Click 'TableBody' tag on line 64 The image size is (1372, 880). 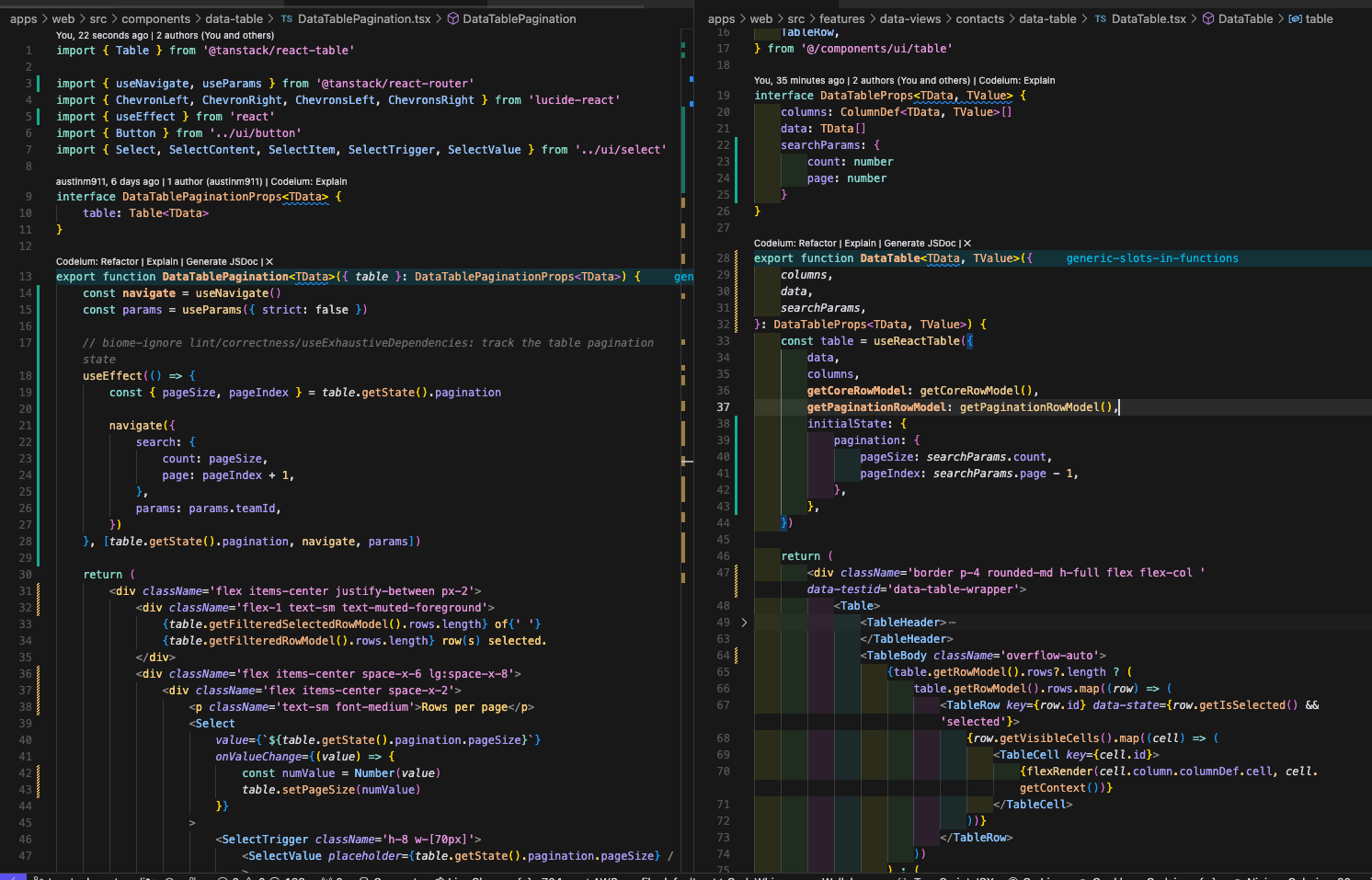tap(897, 656)
